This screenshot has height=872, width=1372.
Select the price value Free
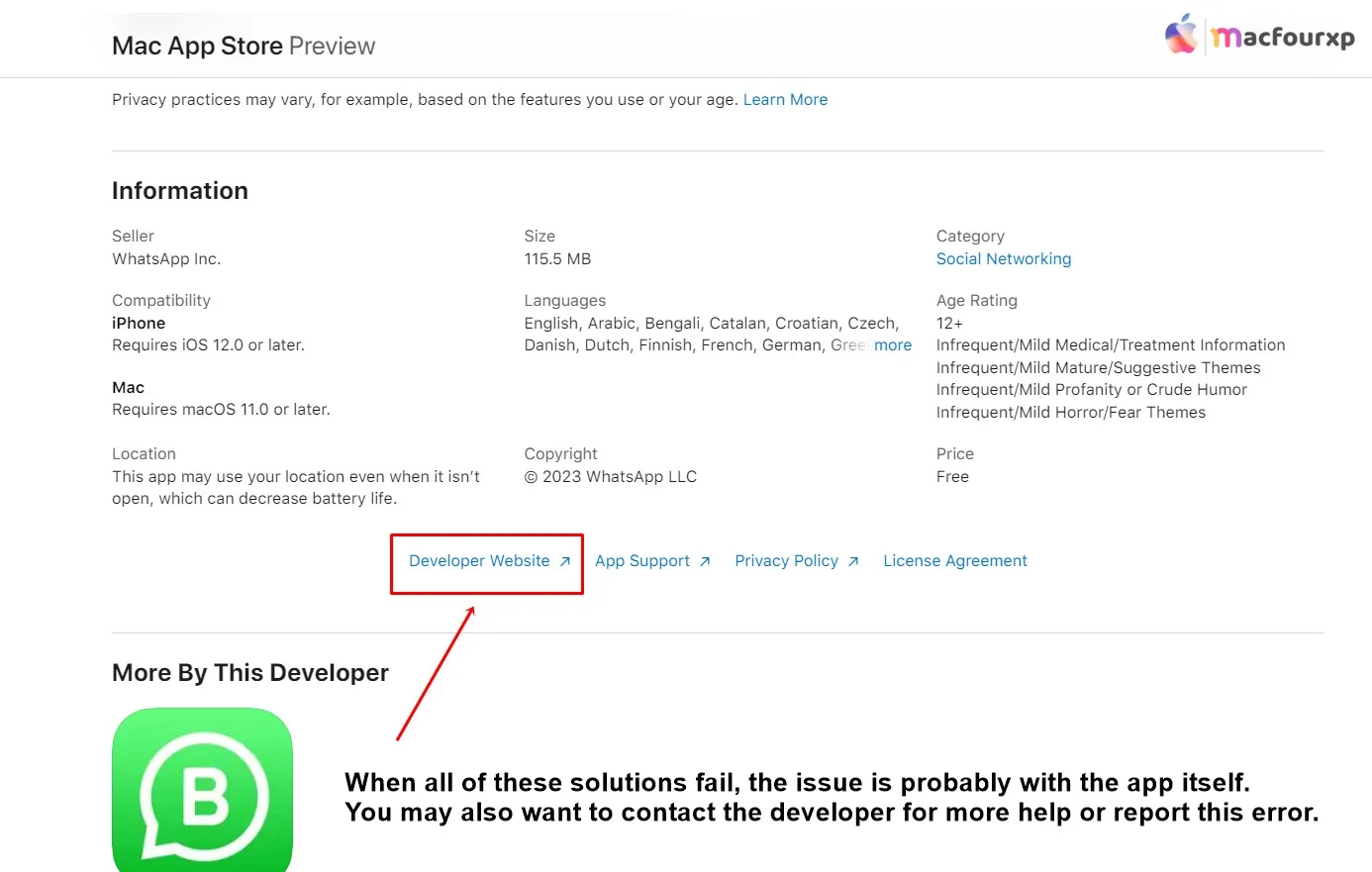click(952, 477)
